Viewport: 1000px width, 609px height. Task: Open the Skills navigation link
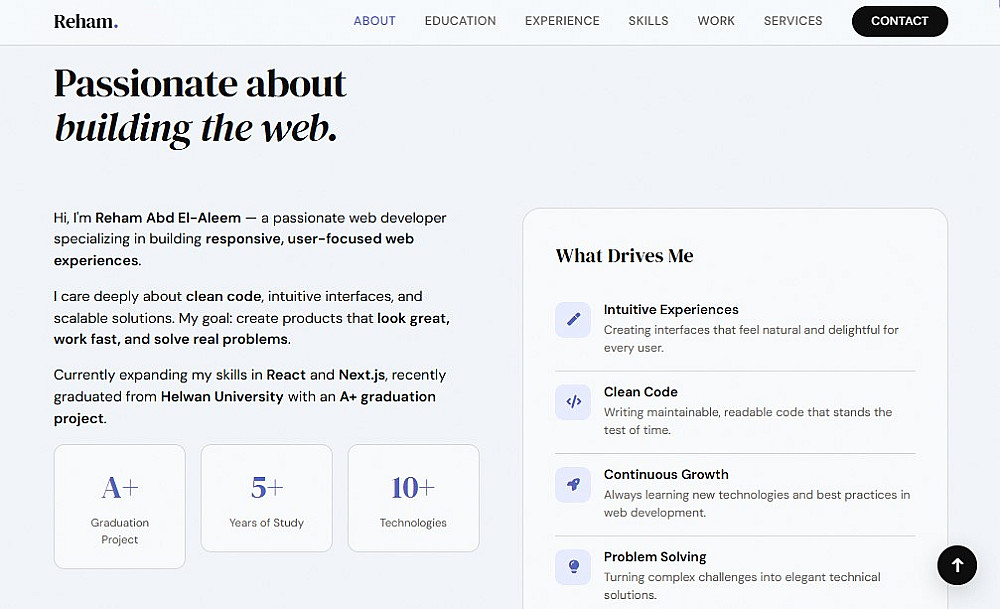[x=648, y=21]
